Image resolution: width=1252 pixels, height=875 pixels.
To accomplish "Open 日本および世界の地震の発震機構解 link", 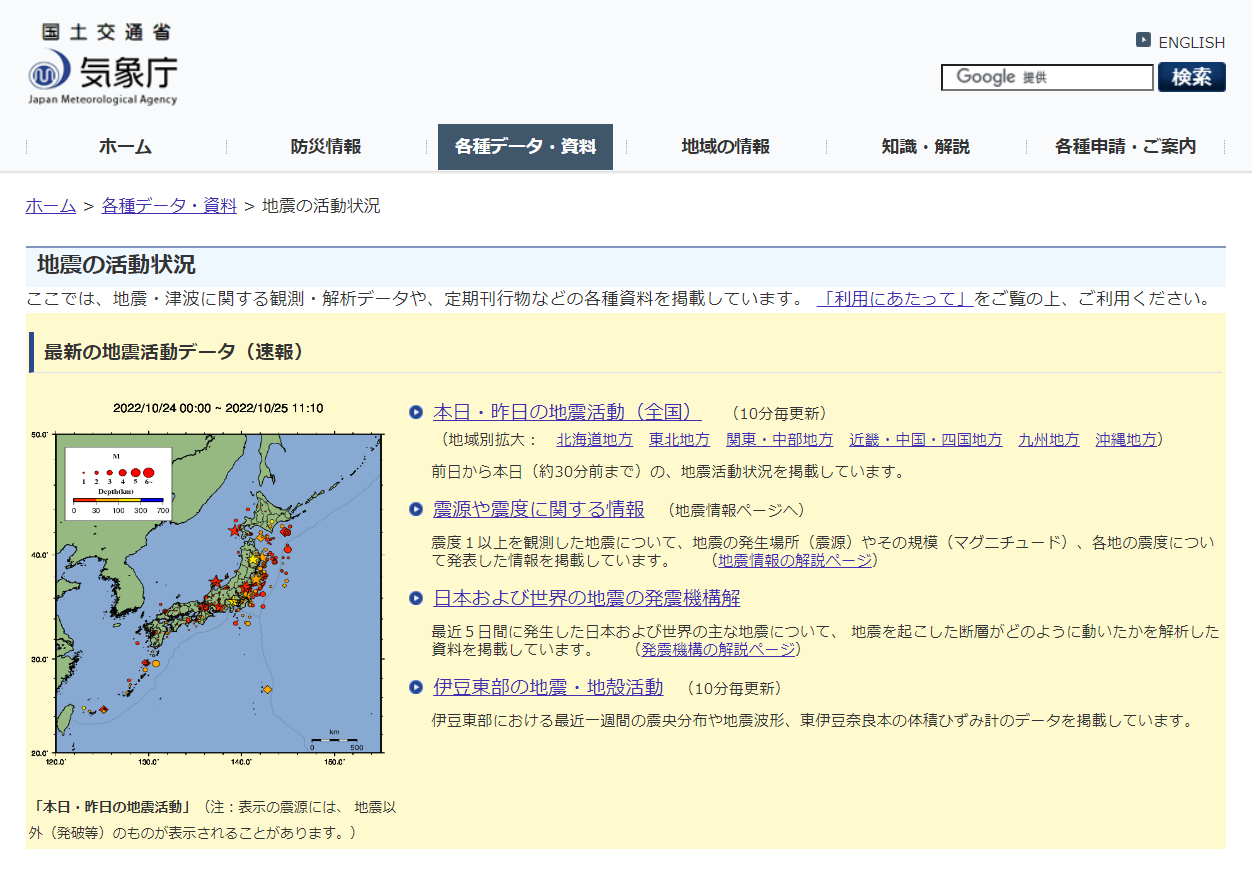I will pyautogui.click(x=587, y=599).
